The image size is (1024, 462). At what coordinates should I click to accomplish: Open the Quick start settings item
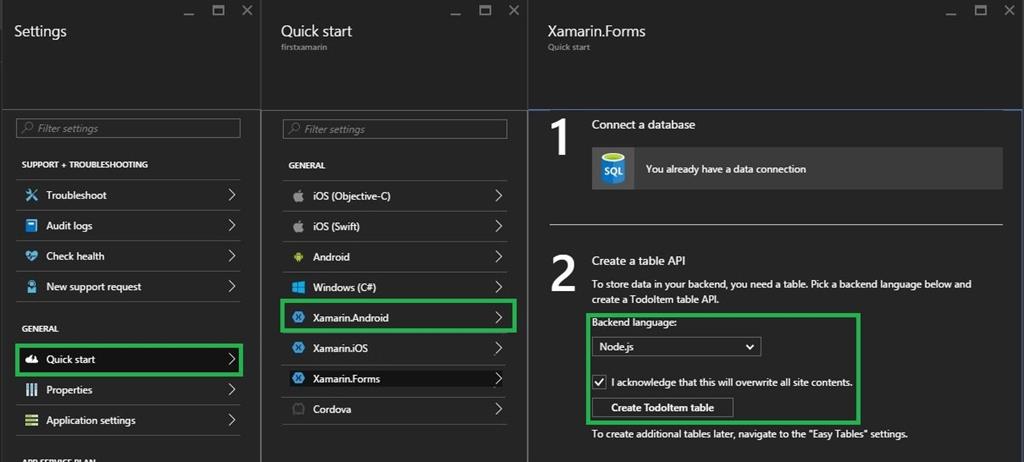point(129,359)
